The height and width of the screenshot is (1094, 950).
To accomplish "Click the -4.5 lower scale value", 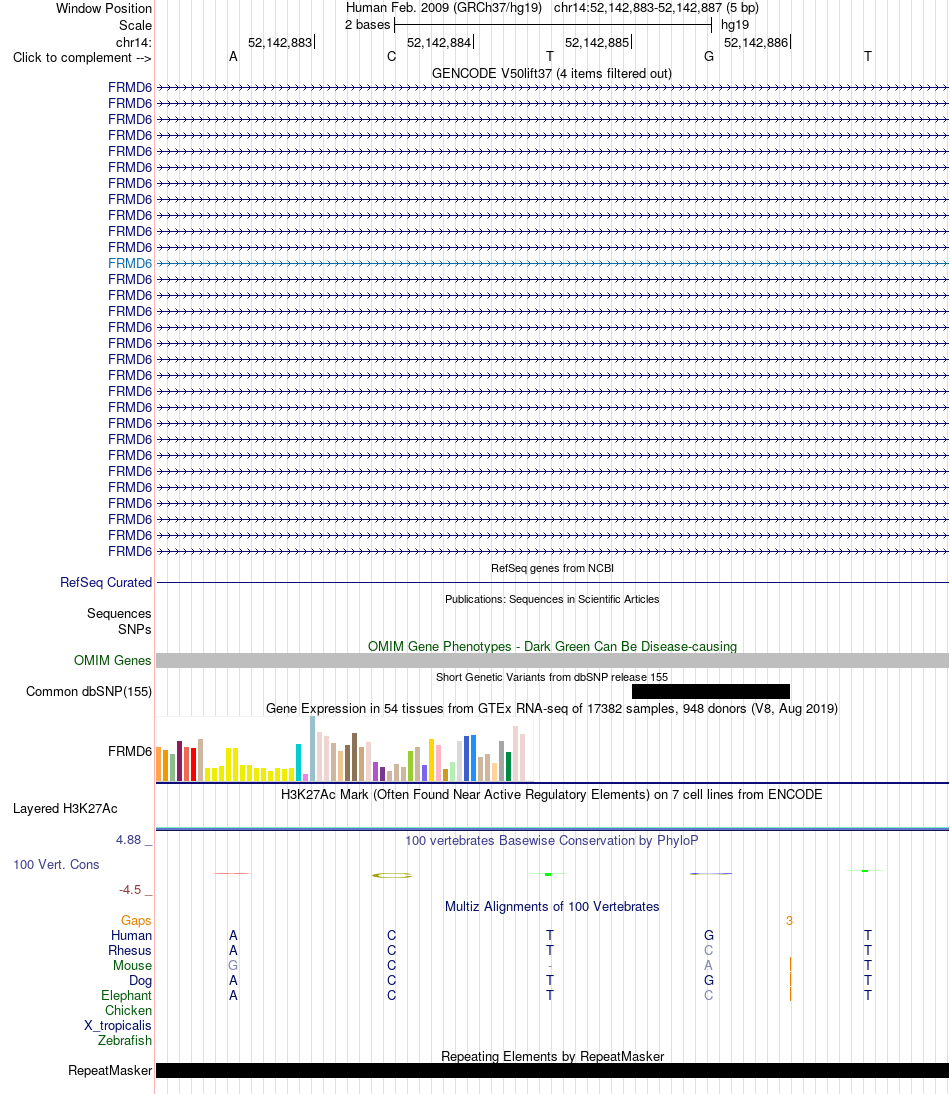I will 130,890.
